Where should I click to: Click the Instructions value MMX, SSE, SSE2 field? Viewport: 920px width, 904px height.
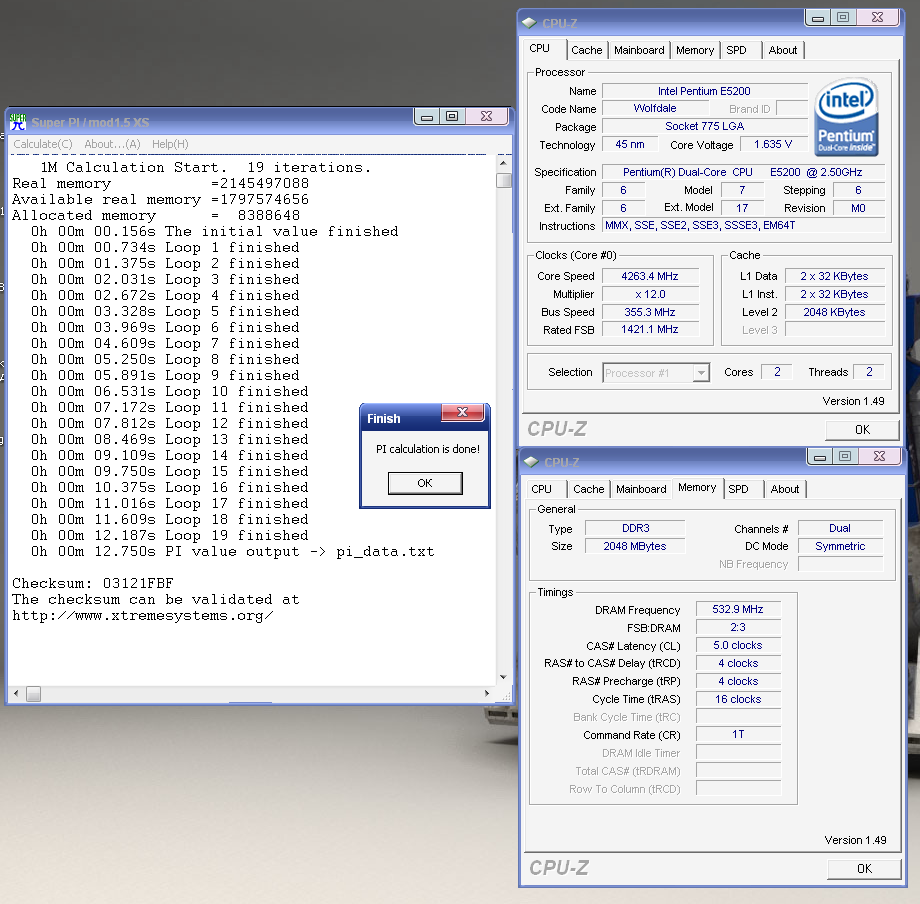(x=743, y=226)
